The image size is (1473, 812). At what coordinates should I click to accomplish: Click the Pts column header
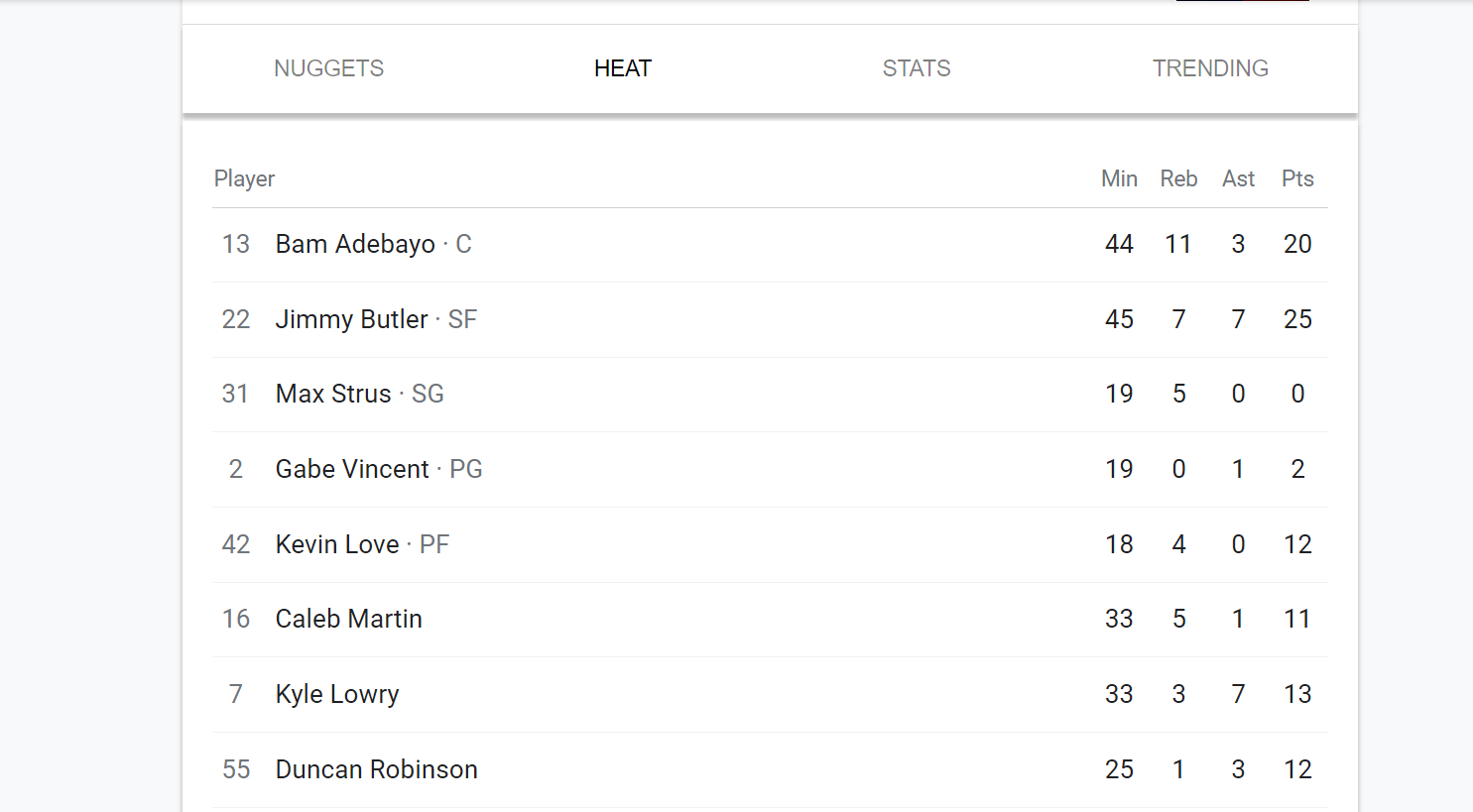click(1297, 178)
